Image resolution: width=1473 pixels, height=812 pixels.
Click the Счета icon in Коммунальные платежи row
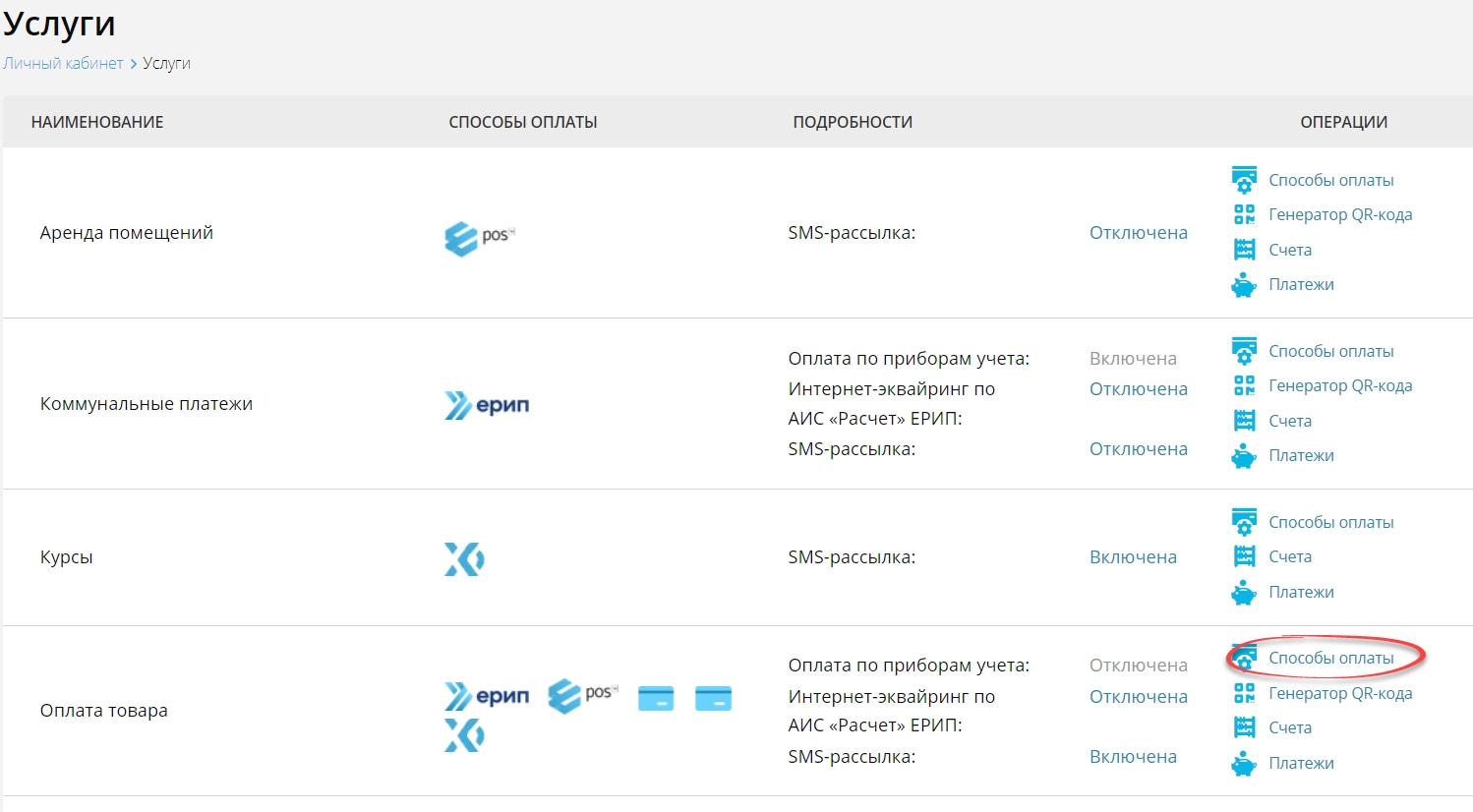1244,421
